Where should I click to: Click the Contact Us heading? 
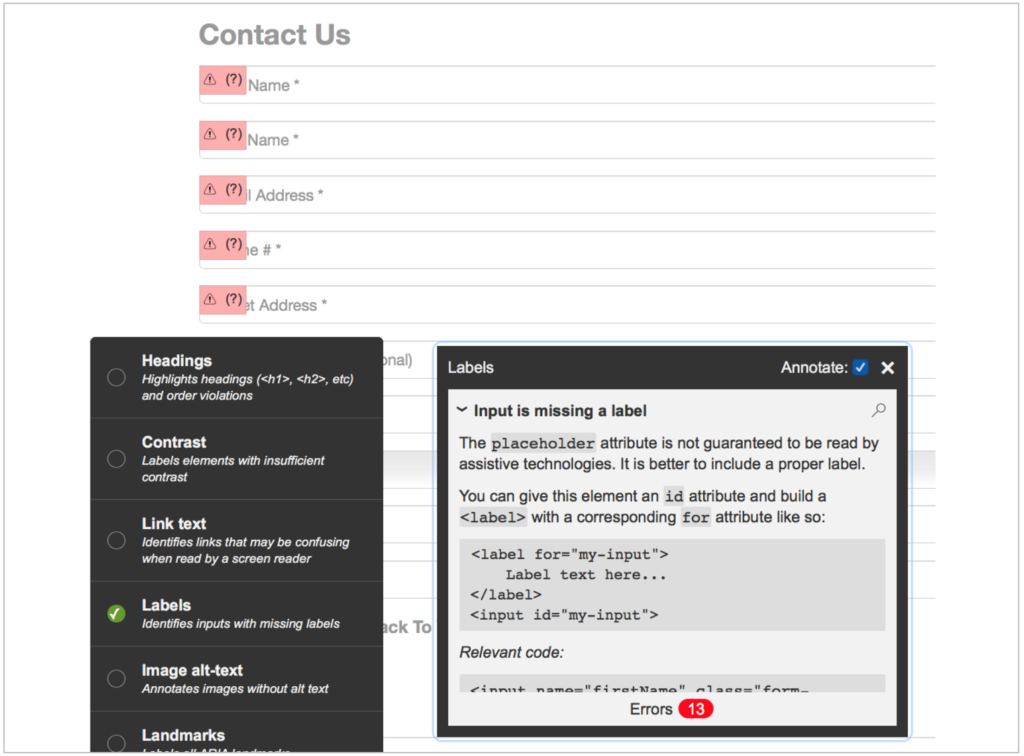pyautogui.click(x=274, y=35)
